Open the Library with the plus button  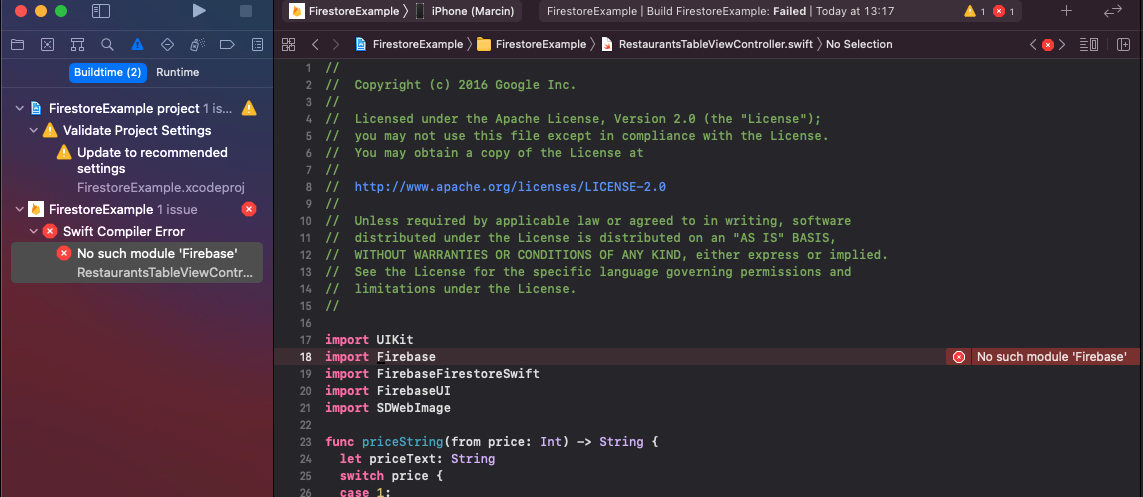(1066, 11)
